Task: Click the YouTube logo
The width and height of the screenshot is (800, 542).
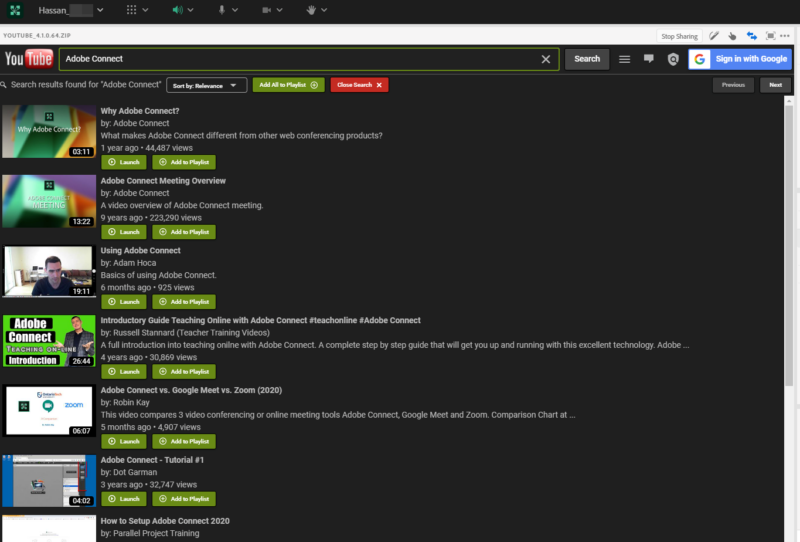Action: coord(29,59)
